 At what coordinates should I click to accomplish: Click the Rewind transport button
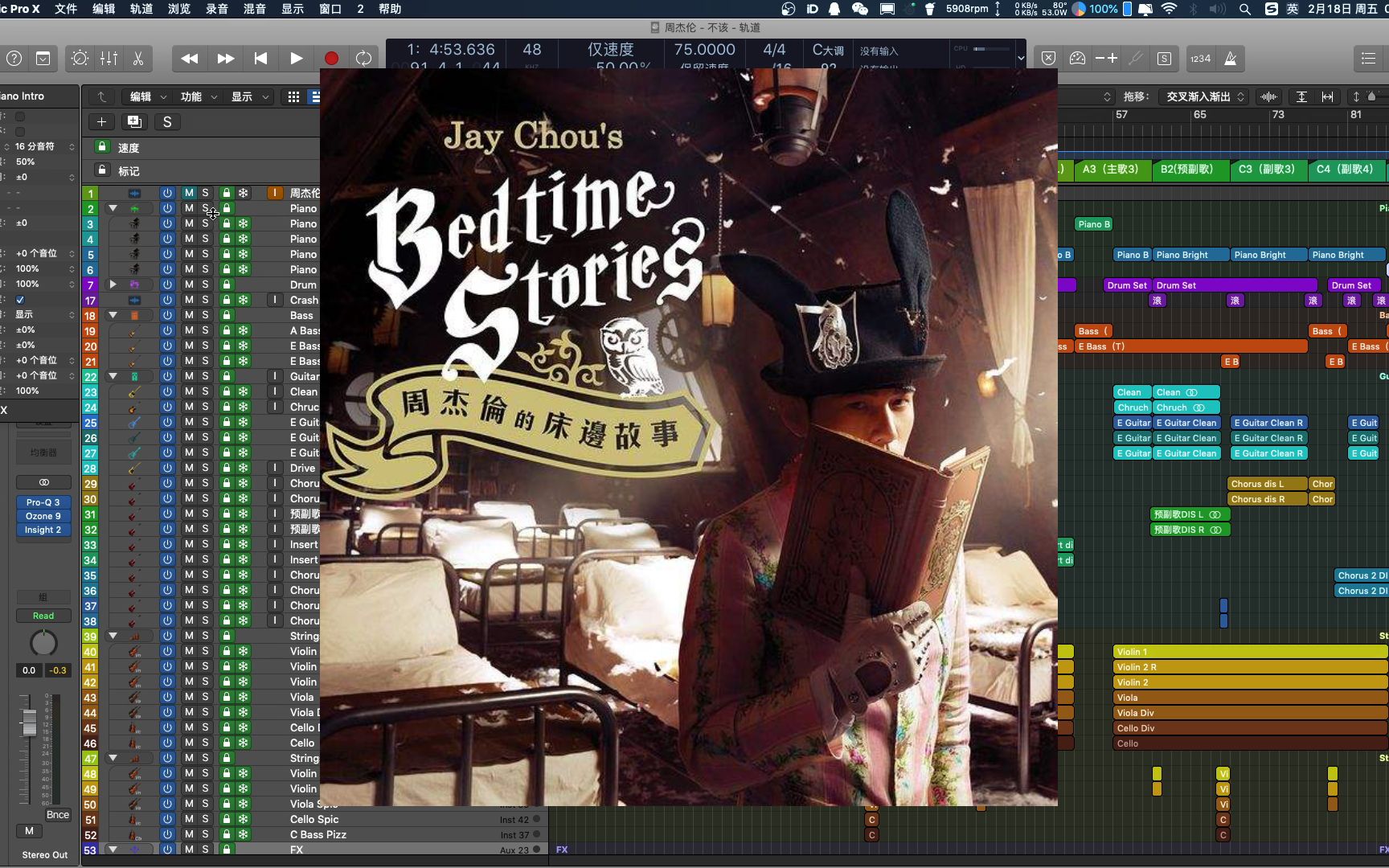[190, 59]
